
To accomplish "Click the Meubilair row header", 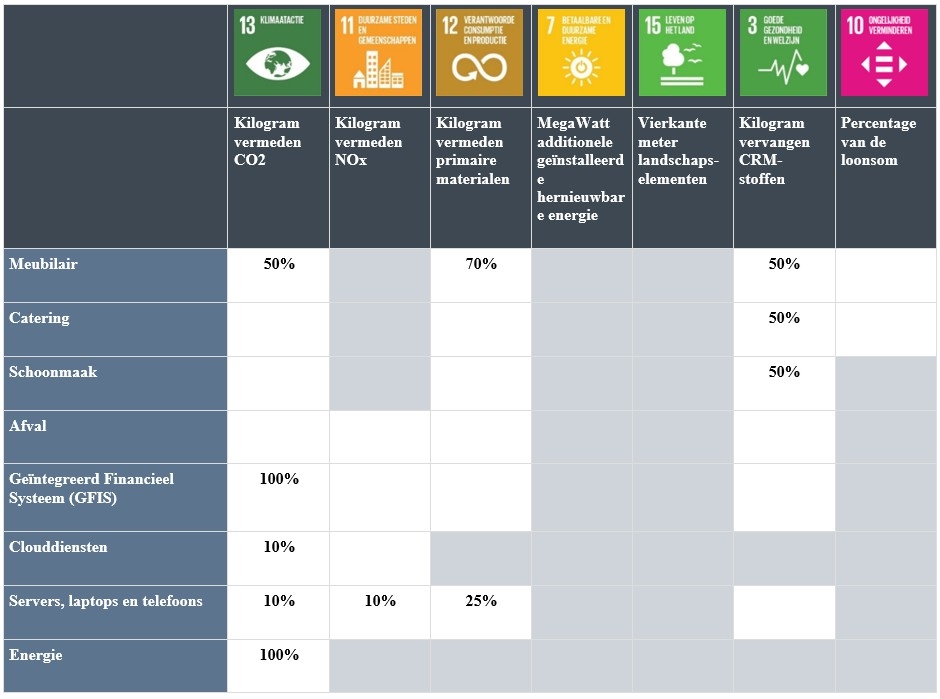I will 44,264.
